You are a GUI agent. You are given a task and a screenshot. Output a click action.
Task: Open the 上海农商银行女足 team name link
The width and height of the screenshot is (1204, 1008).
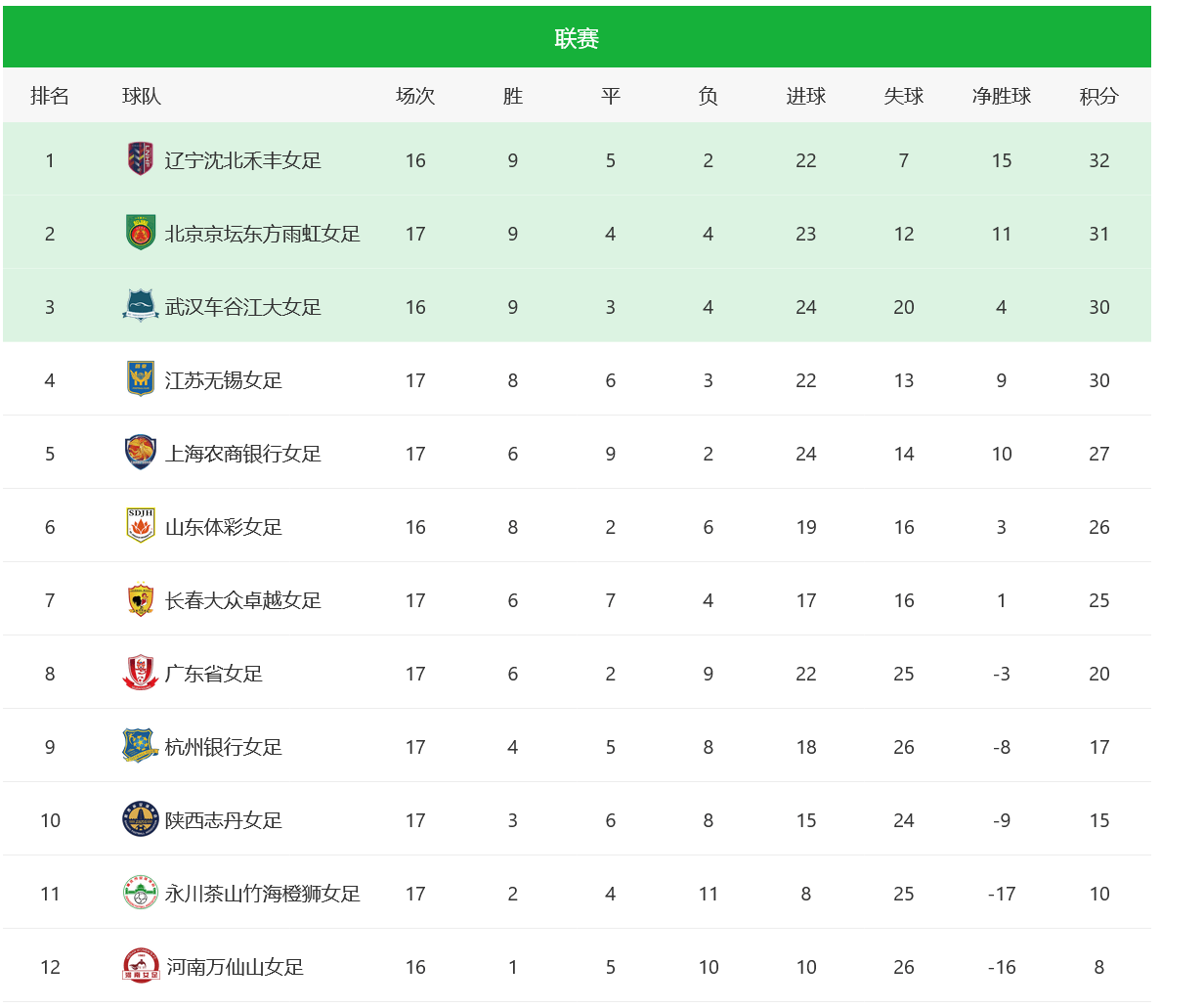pos(243,454)
